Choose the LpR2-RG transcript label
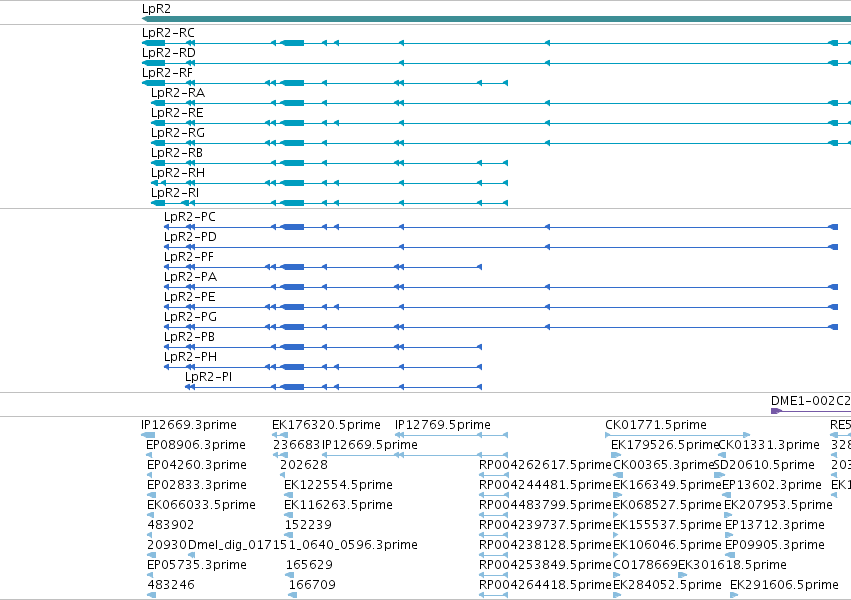This screenshot has height=600, width=851. coord(178,133)
